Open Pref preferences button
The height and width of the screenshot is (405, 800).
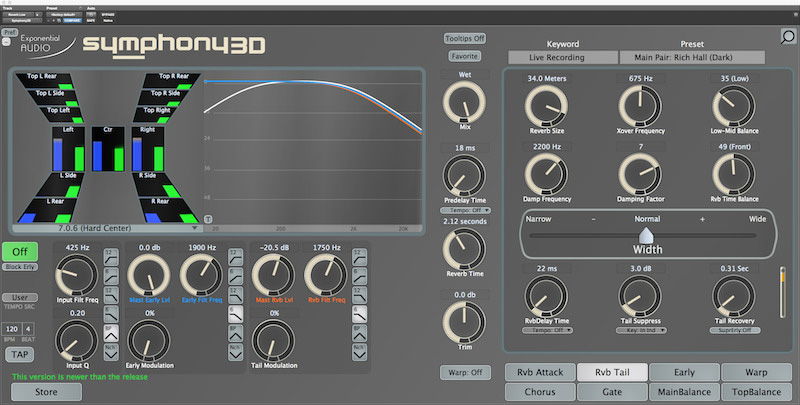click(x=10, y=32)
